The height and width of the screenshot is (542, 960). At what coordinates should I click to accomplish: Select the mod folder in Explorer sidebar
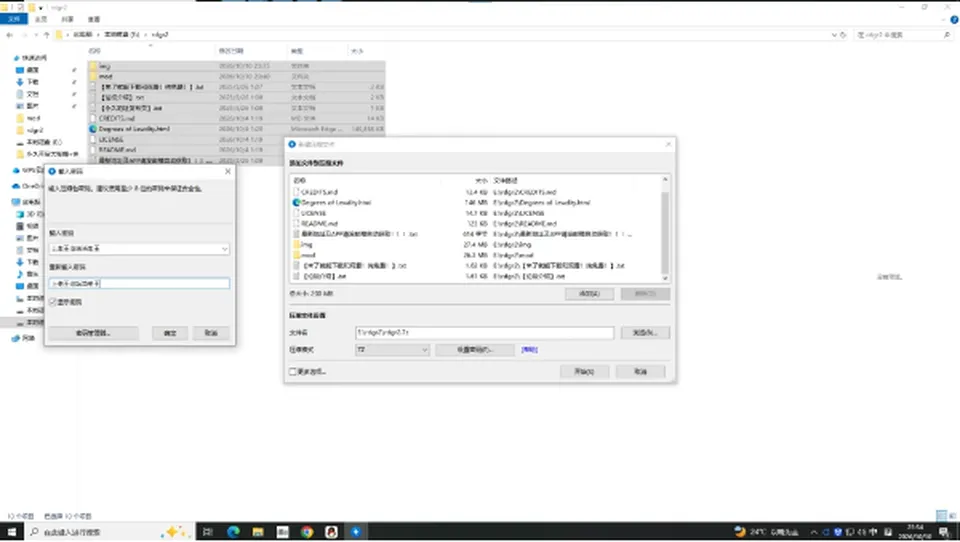(x=34, y=118)
